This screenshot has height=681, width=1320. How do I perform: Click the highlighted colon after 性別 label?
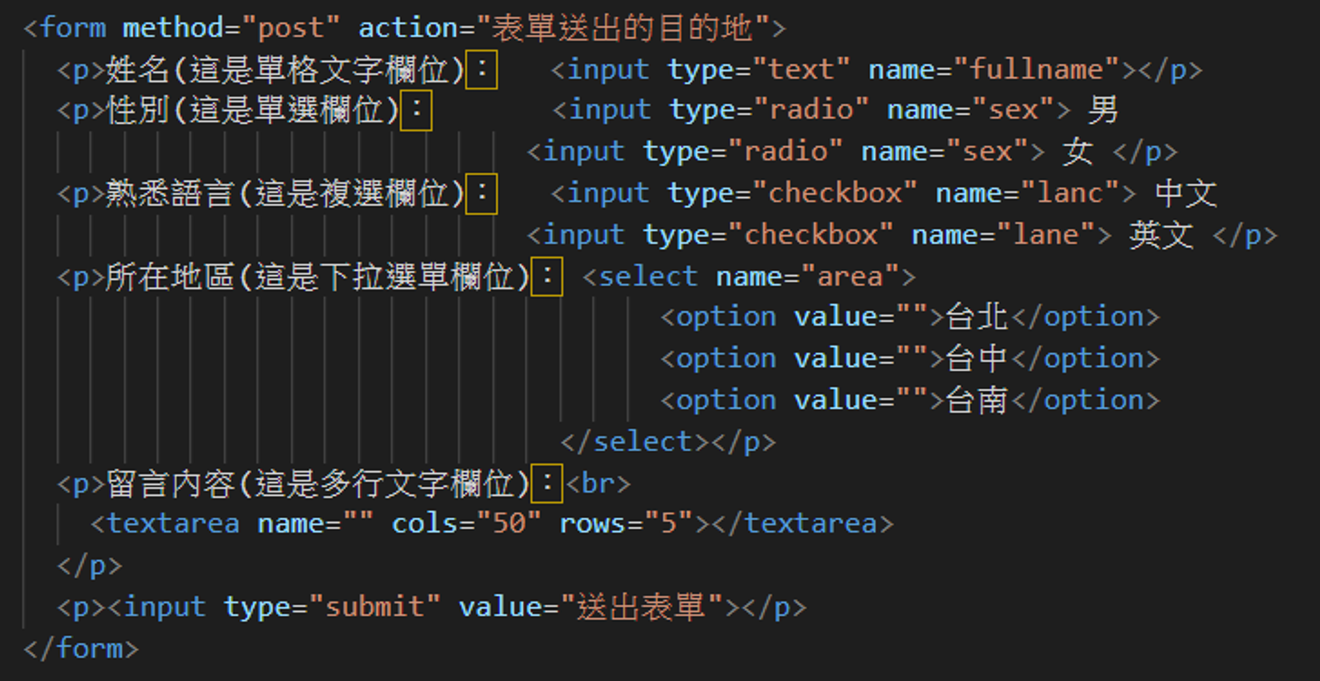[416, 110]
